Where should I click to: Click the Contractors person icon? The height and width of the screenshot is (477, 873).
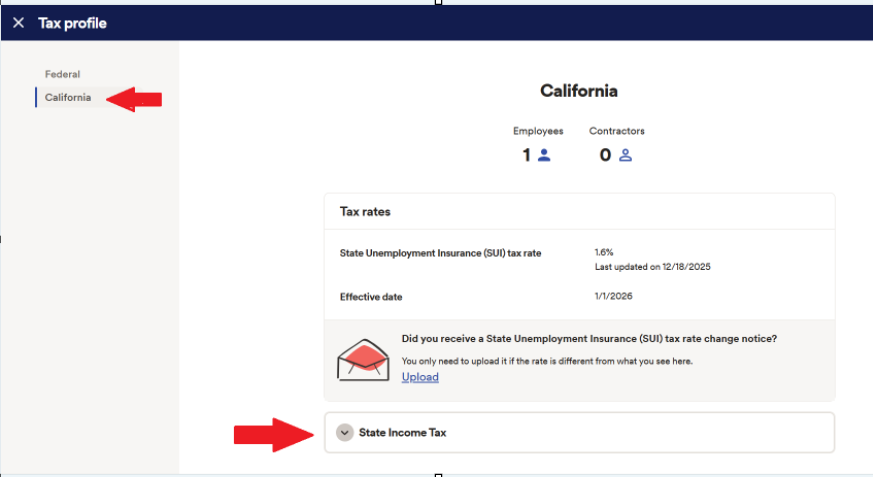(x=626, y=155)
